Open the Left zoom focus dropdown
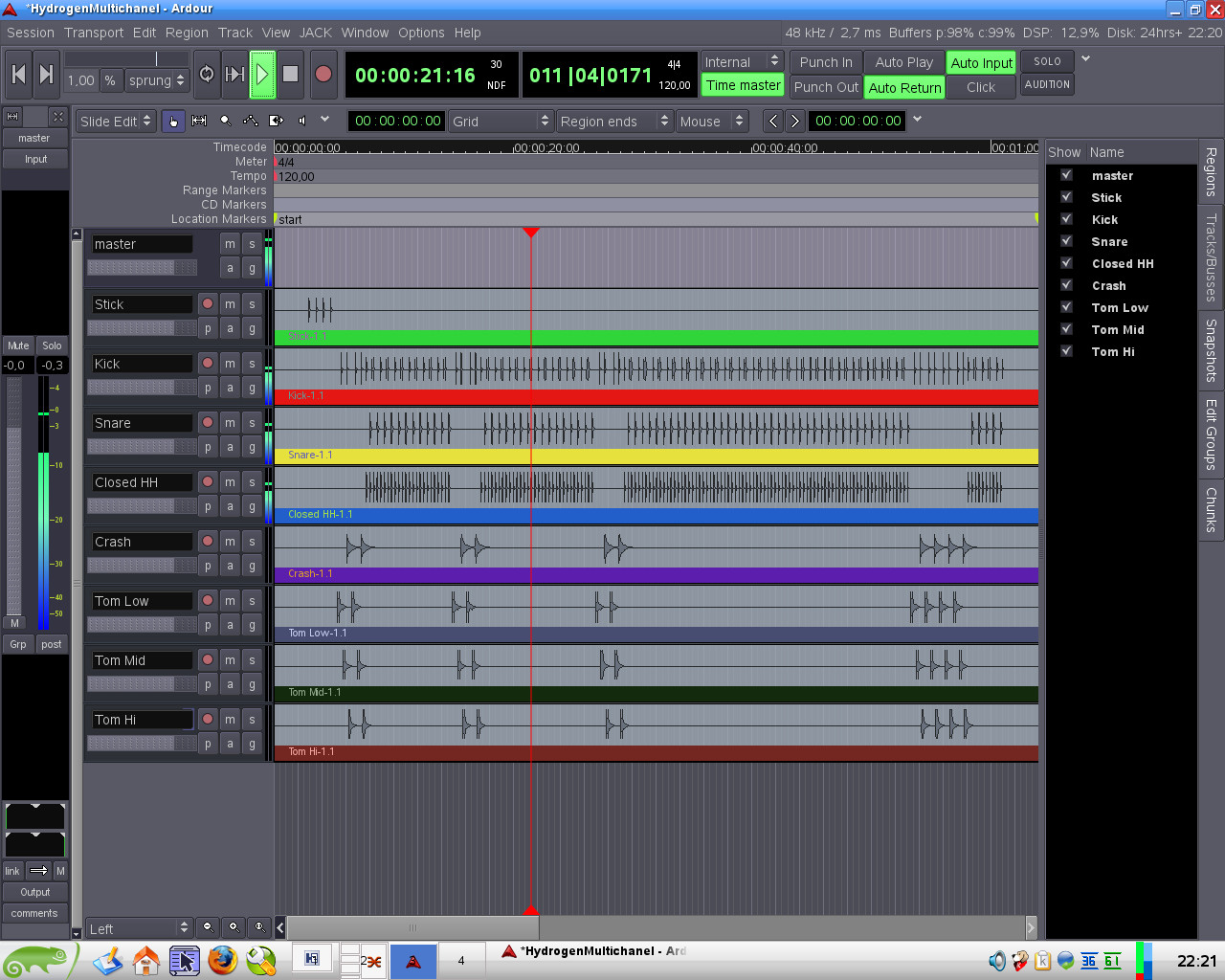 click(139, 928)
